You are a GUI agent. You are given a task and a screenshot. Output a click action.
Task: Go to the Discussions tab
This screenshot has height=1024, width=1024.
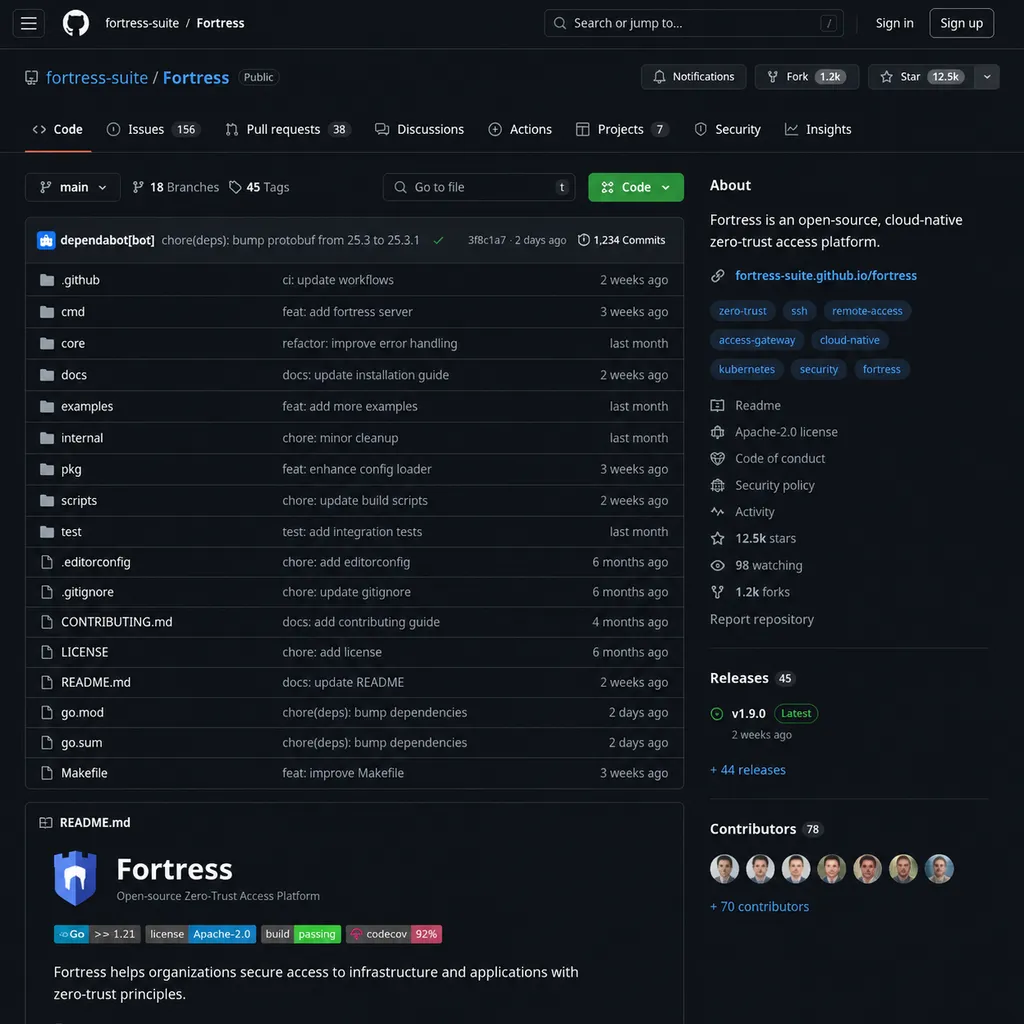pyautogui.click(x=419, y=130)
